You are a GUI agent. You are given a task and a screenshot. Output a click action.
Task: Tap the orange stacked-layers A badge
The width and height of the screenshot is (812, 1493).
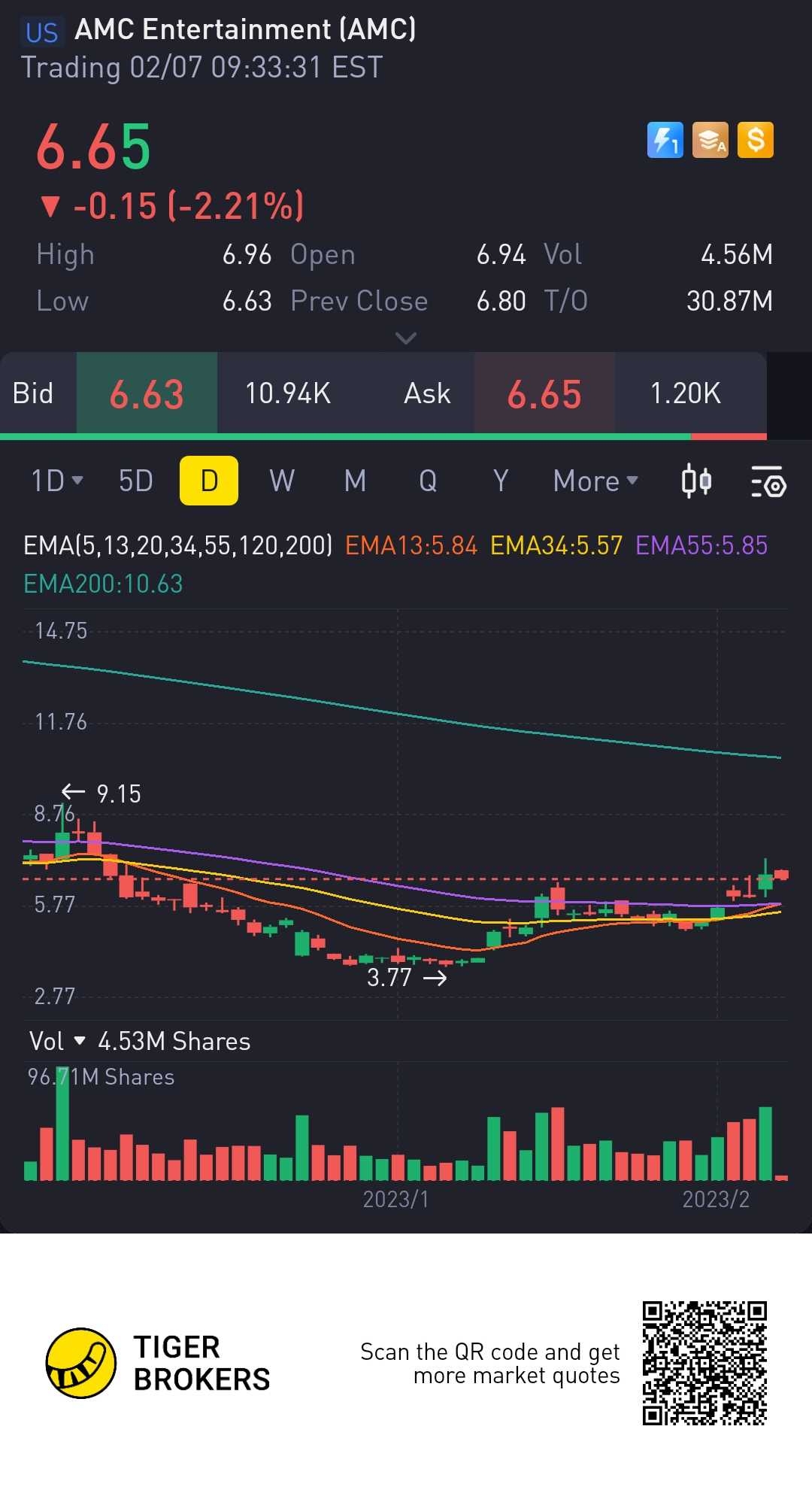710,140
